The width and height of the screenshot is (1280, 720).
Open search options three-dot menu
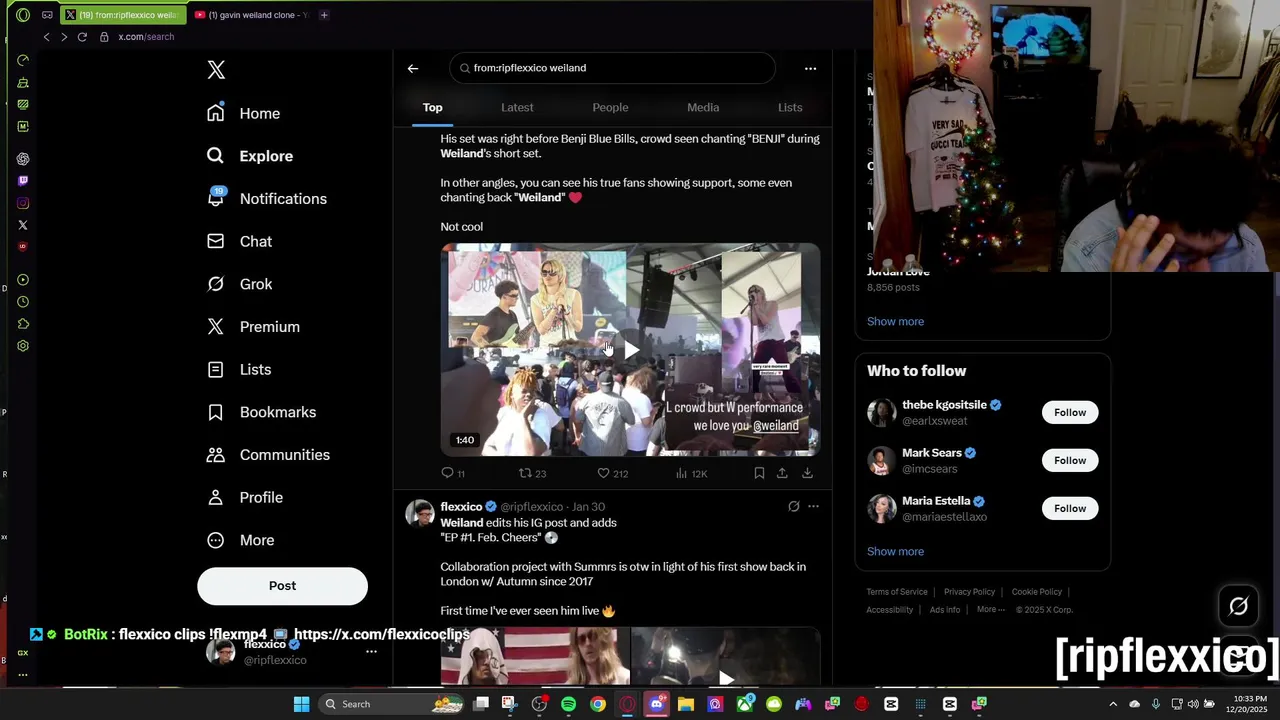pos(810,68)
